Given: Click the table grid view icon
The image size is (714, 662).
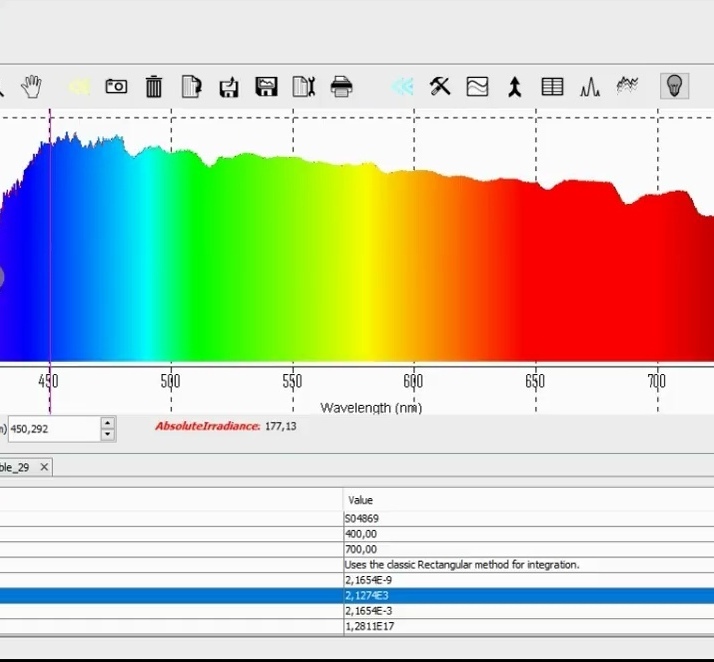Looking at the screenshot, I should (552, 87).
